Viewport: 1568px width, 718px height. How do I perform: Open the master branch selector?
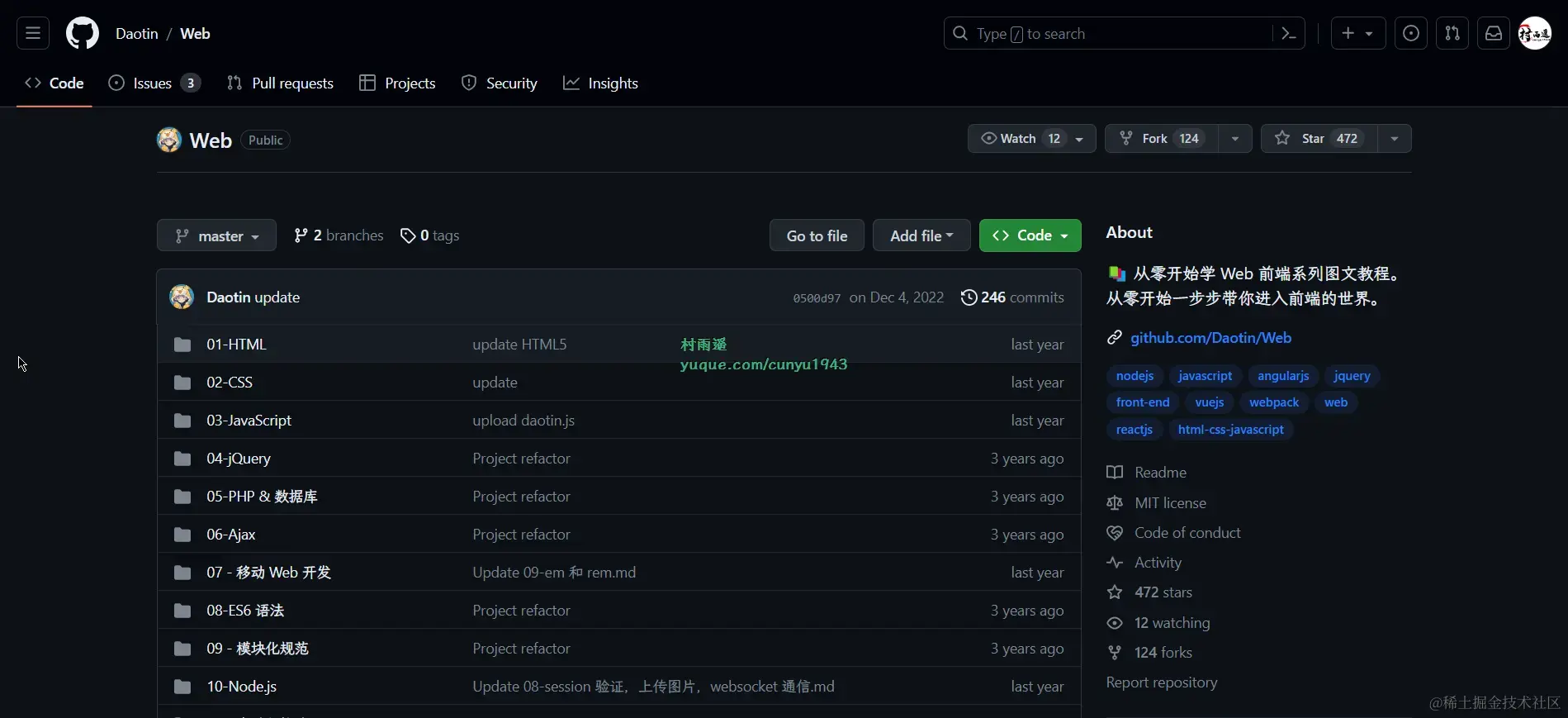(x=216, y=235)
